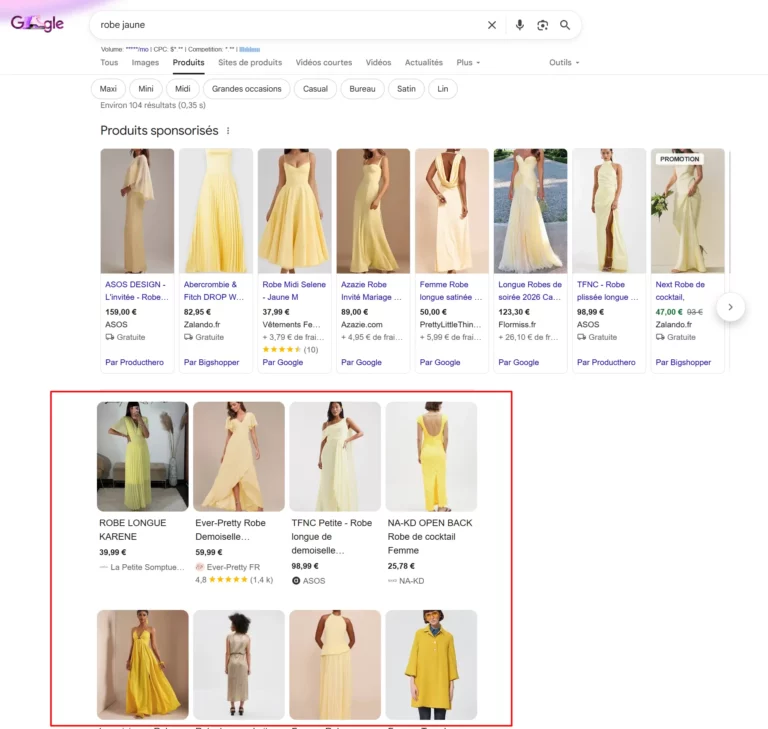Image resolution: width=768 pixels, height=729 pixels.
Task: Open the mustard yellow tunic coat image
Action: (431, 665)
